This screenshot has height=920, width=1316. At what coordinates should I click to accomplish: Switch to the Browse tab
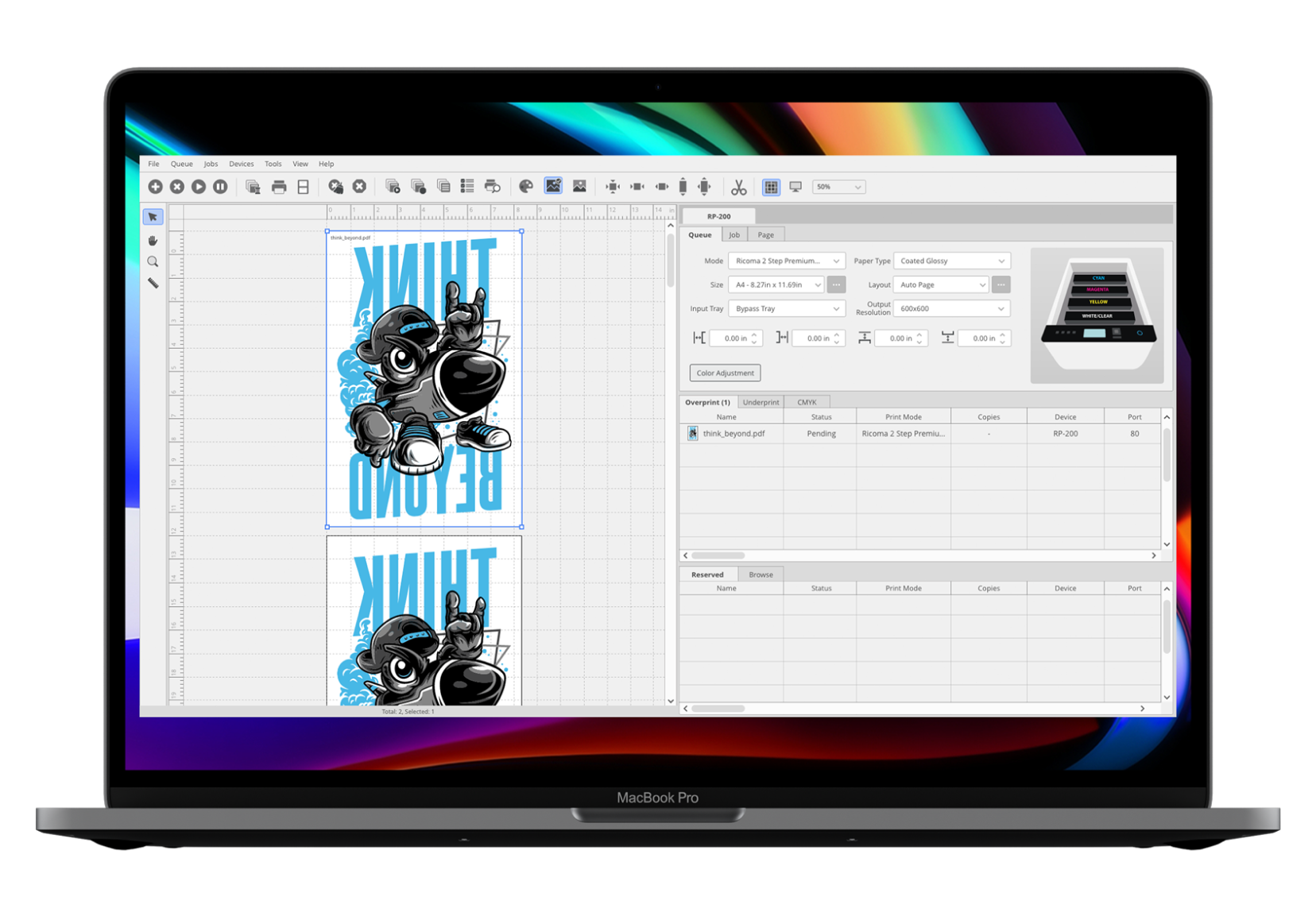click(761, 574)
